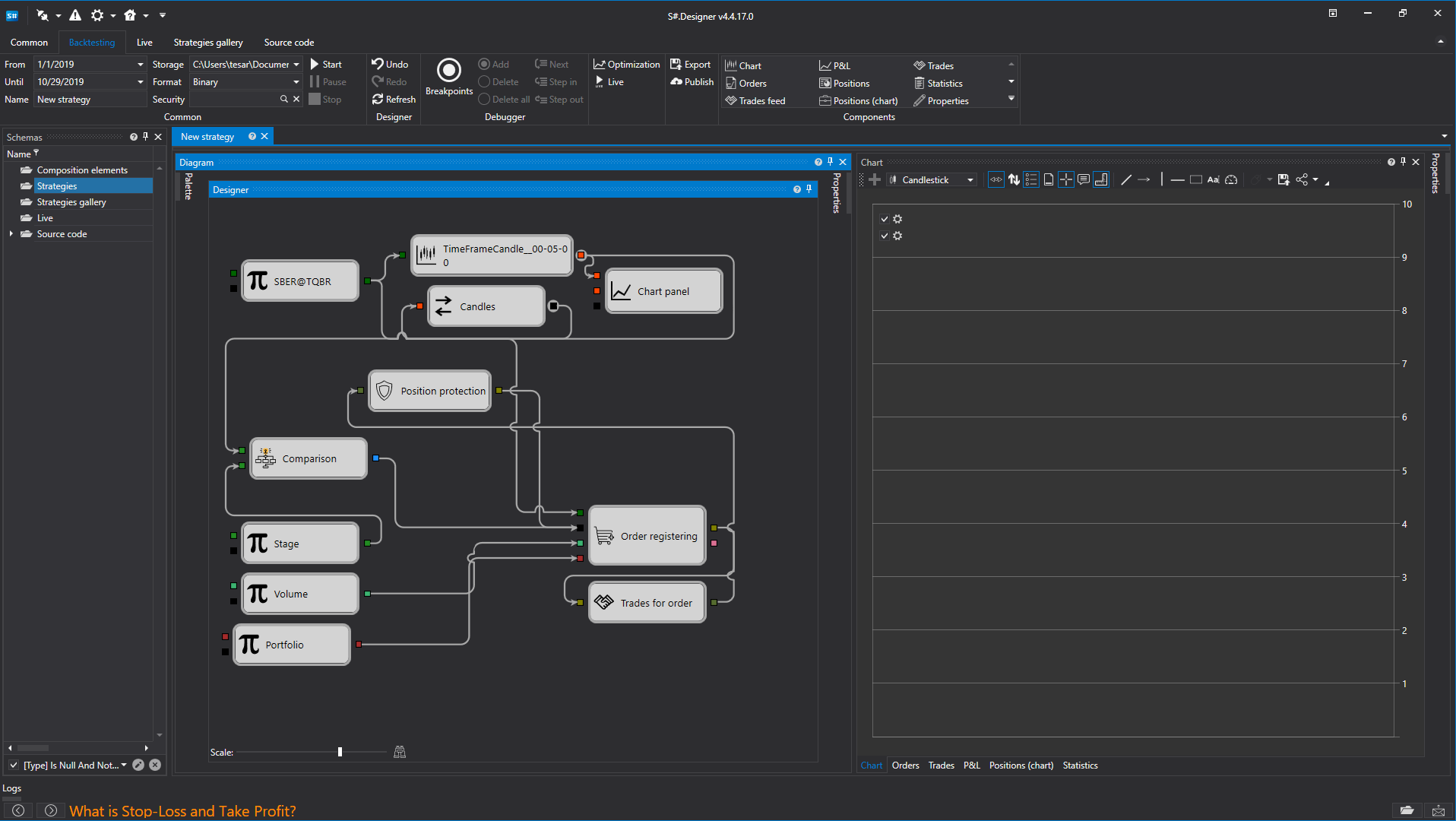Publish the strategy via the Publish icon
This screenshot has width=1456, height=821.
[x=676, y=82]
